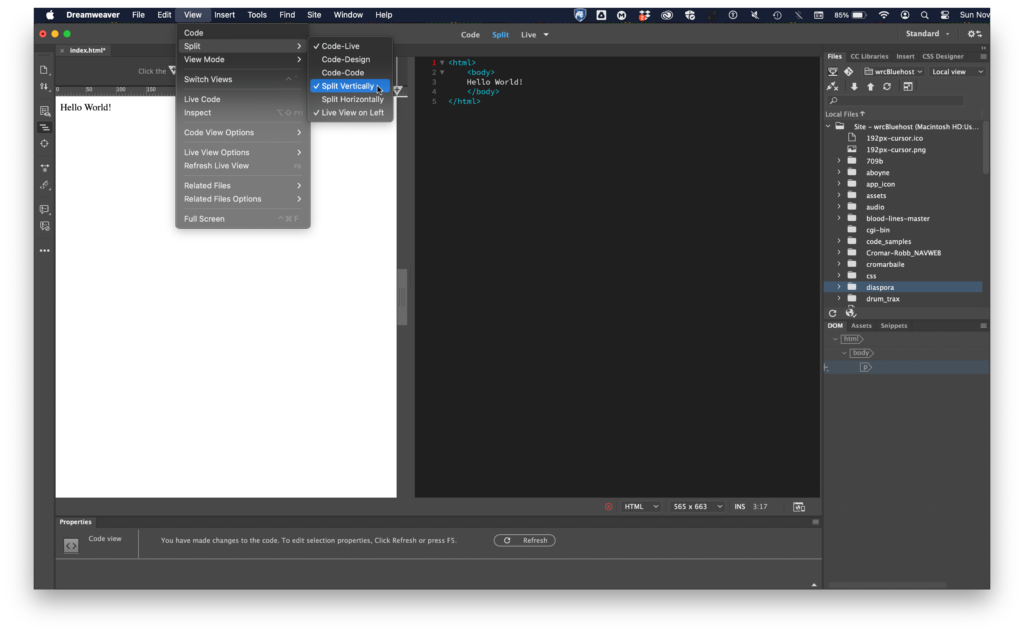Switch to the CSS Designer tab
Image resolution: width=1024 pixels, height=634 pixels.
click(942, 56)
